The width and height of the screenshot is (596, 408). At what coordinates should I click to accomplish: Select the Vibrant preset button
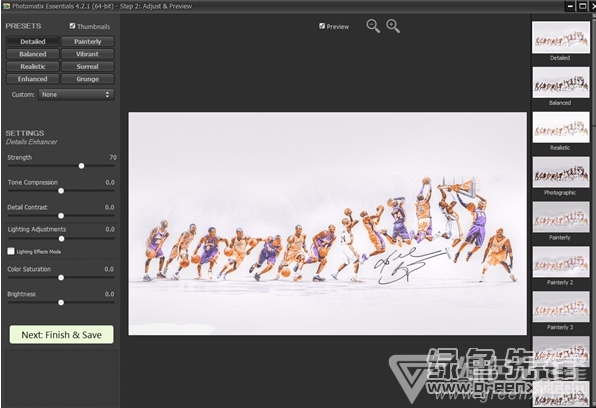point(87,54)
